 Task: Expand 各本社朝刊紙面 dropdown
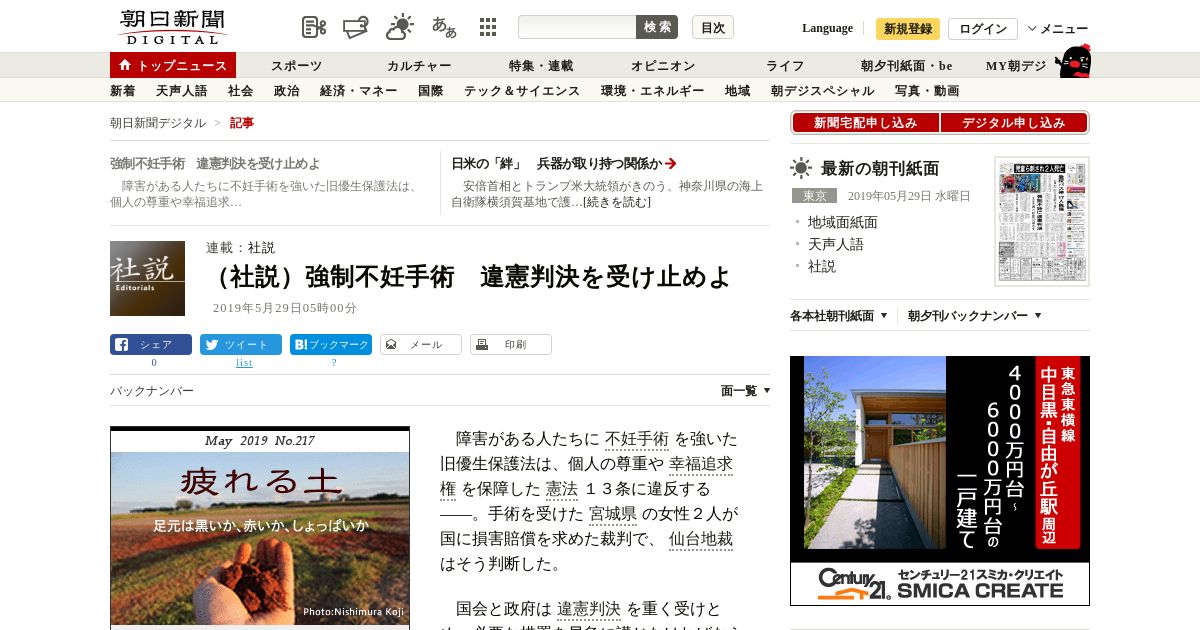click(x=839, y=316)
